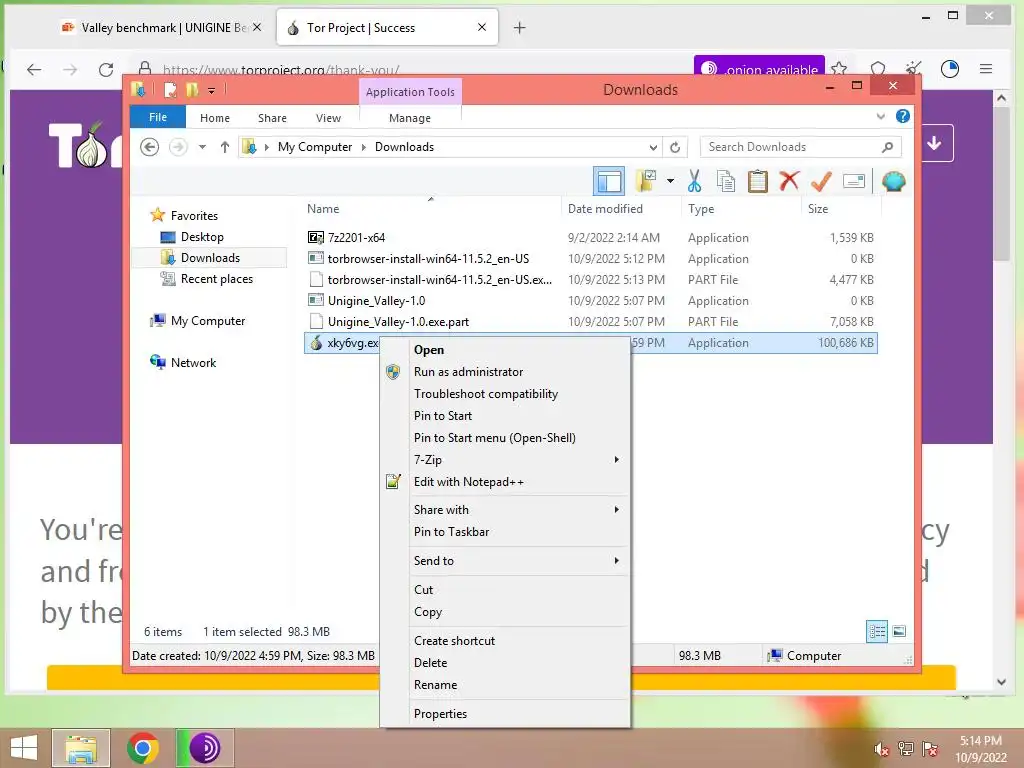This screenshot has height=768, width=1024.
Task: Toggle the preview pane layout icon
Action: tap(609, 182)
